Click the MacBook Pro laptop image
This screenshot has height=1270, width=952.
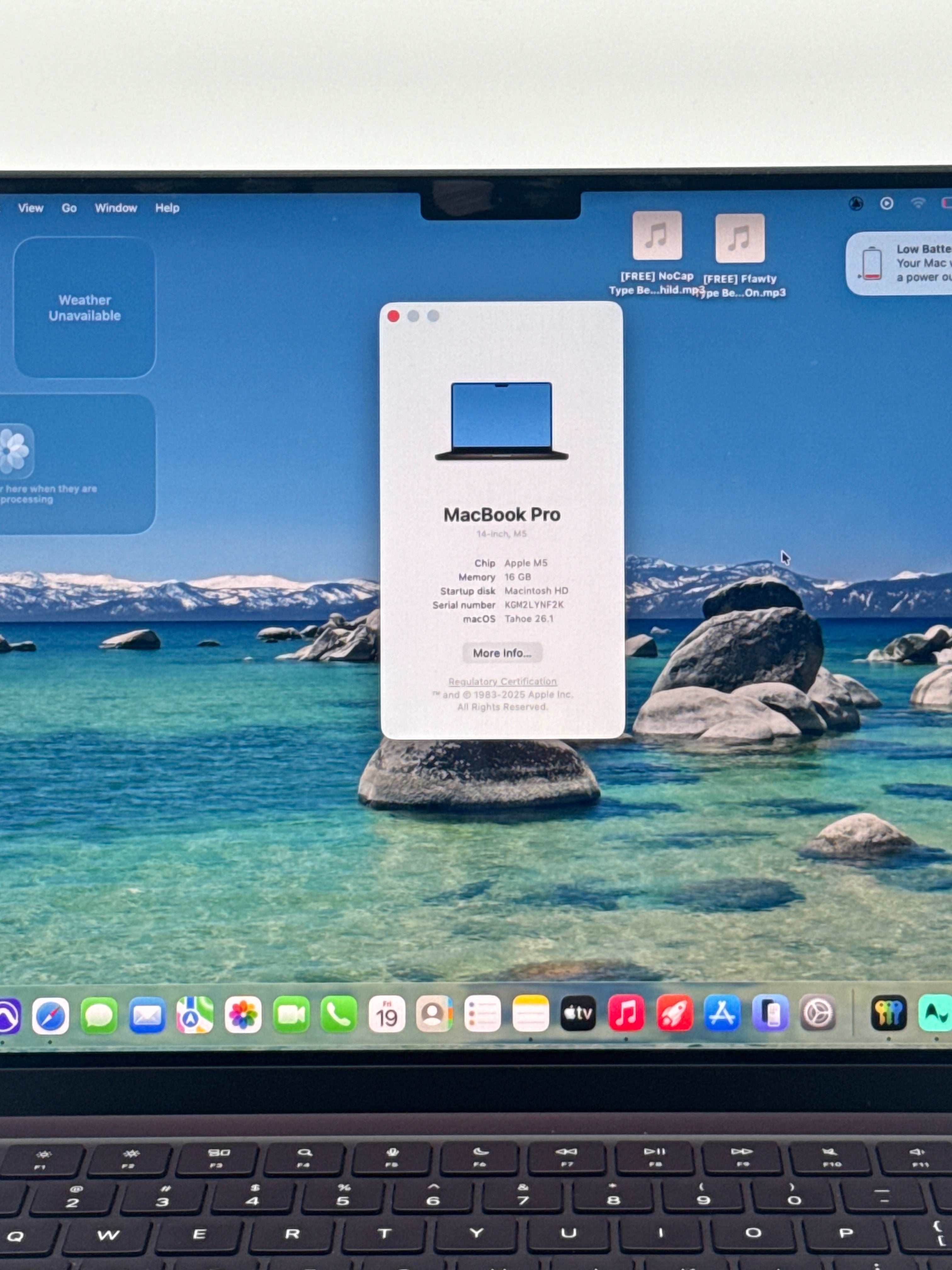(x=501, y=421)
